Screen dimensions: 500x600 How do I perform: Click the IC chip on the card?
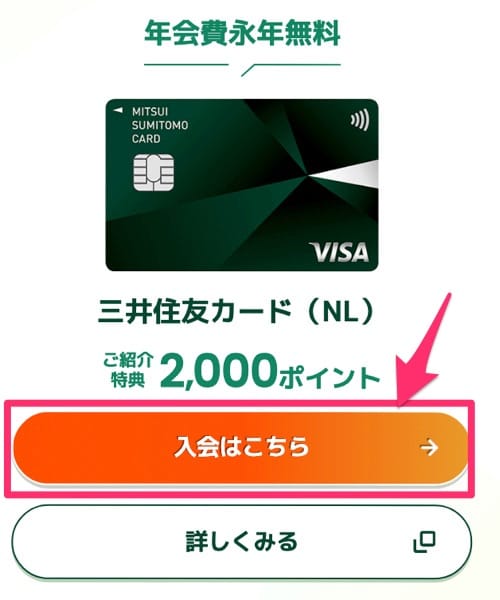(153, 173)
